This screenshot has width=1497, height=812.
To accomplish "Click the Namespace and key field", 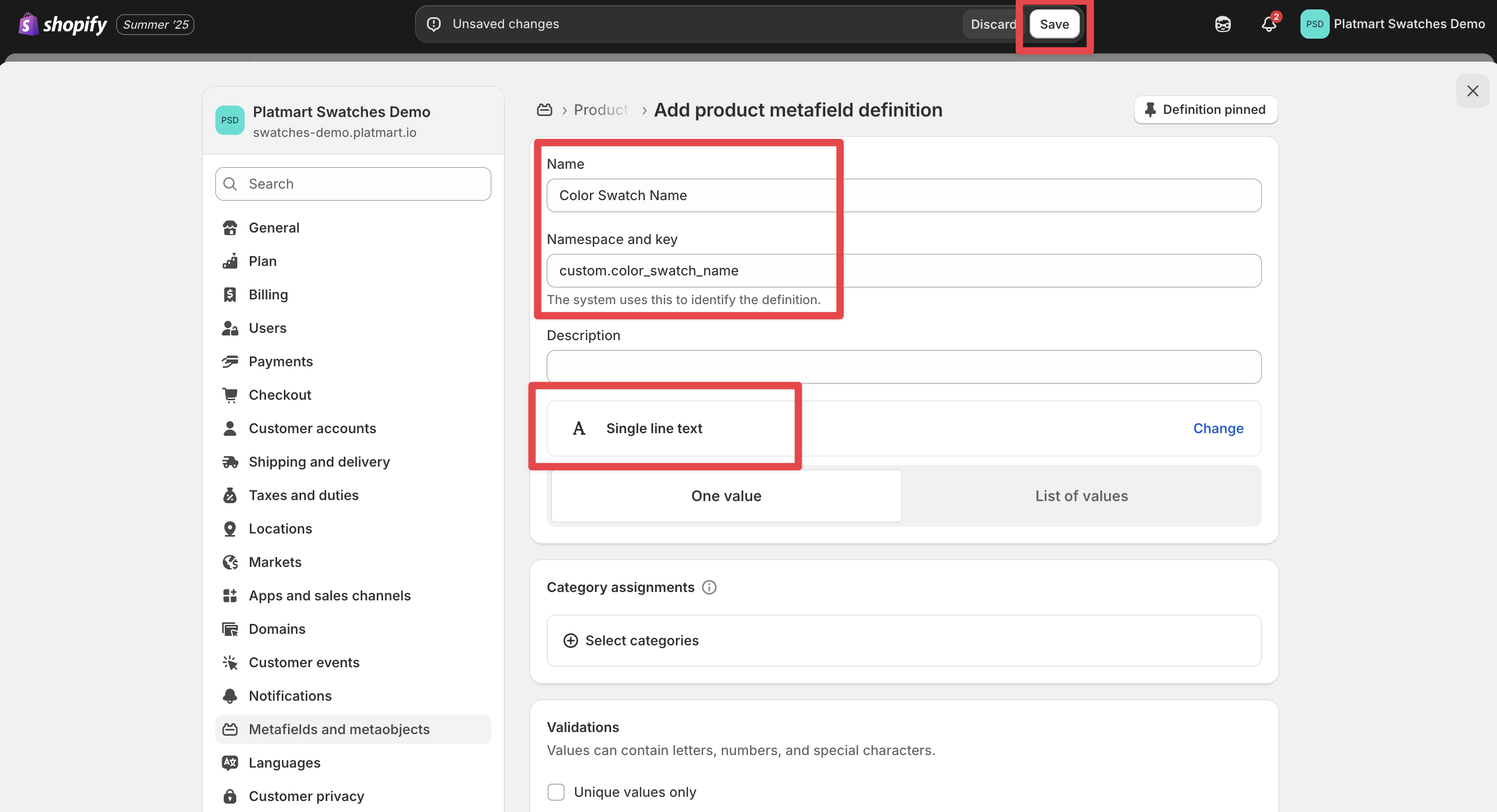I will tap(904, 271).
